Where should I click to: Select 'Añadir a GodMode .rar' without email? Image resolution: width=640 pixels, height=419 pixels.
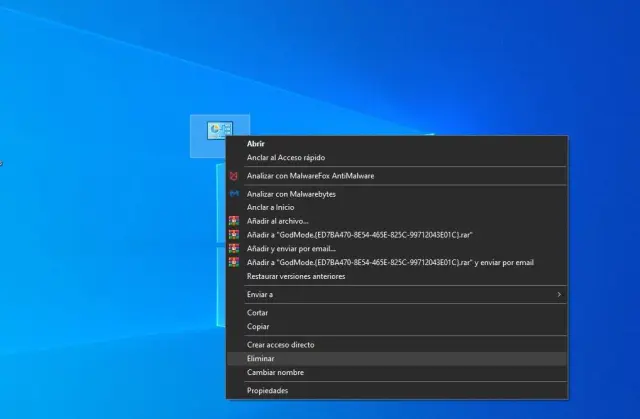click(x=359, y=235)
